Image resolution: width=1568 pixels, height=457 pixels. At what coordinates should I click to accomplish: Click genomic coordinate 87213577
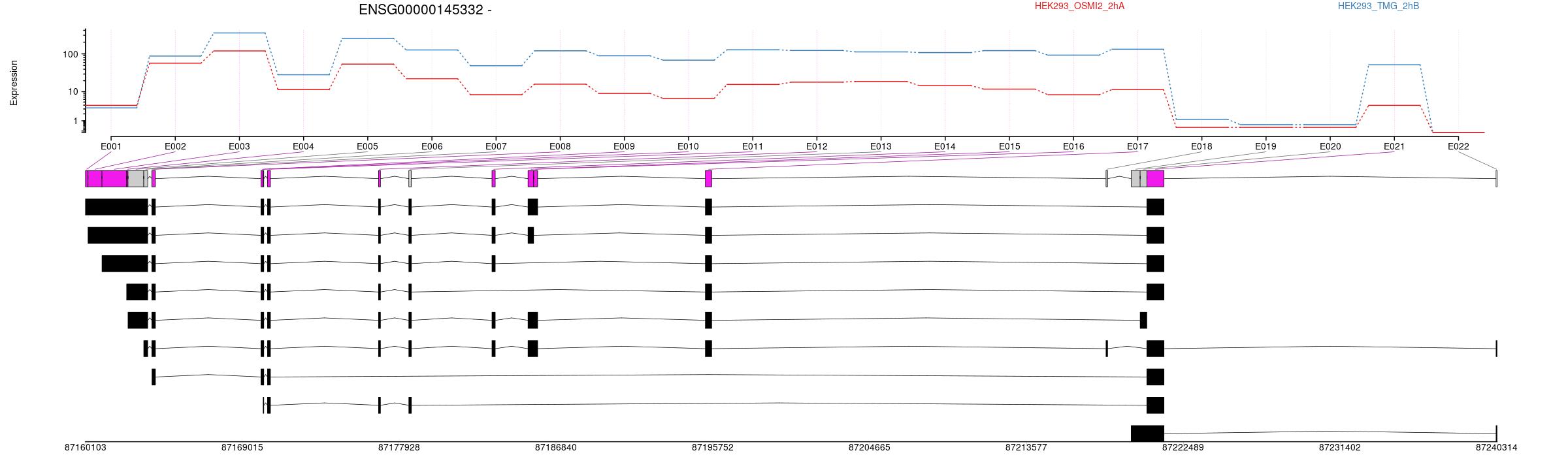(1026, 448)
